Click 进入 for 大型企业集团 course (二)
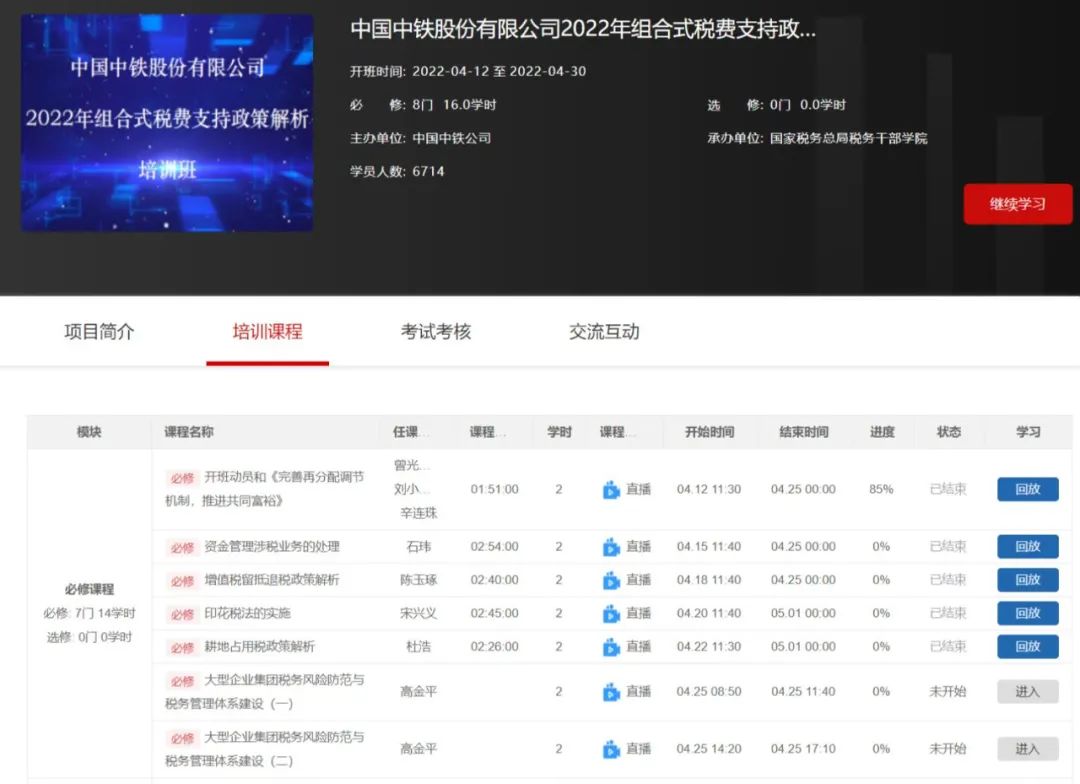The width and height of the screenshot is (1080, 784). (1027, 747)
